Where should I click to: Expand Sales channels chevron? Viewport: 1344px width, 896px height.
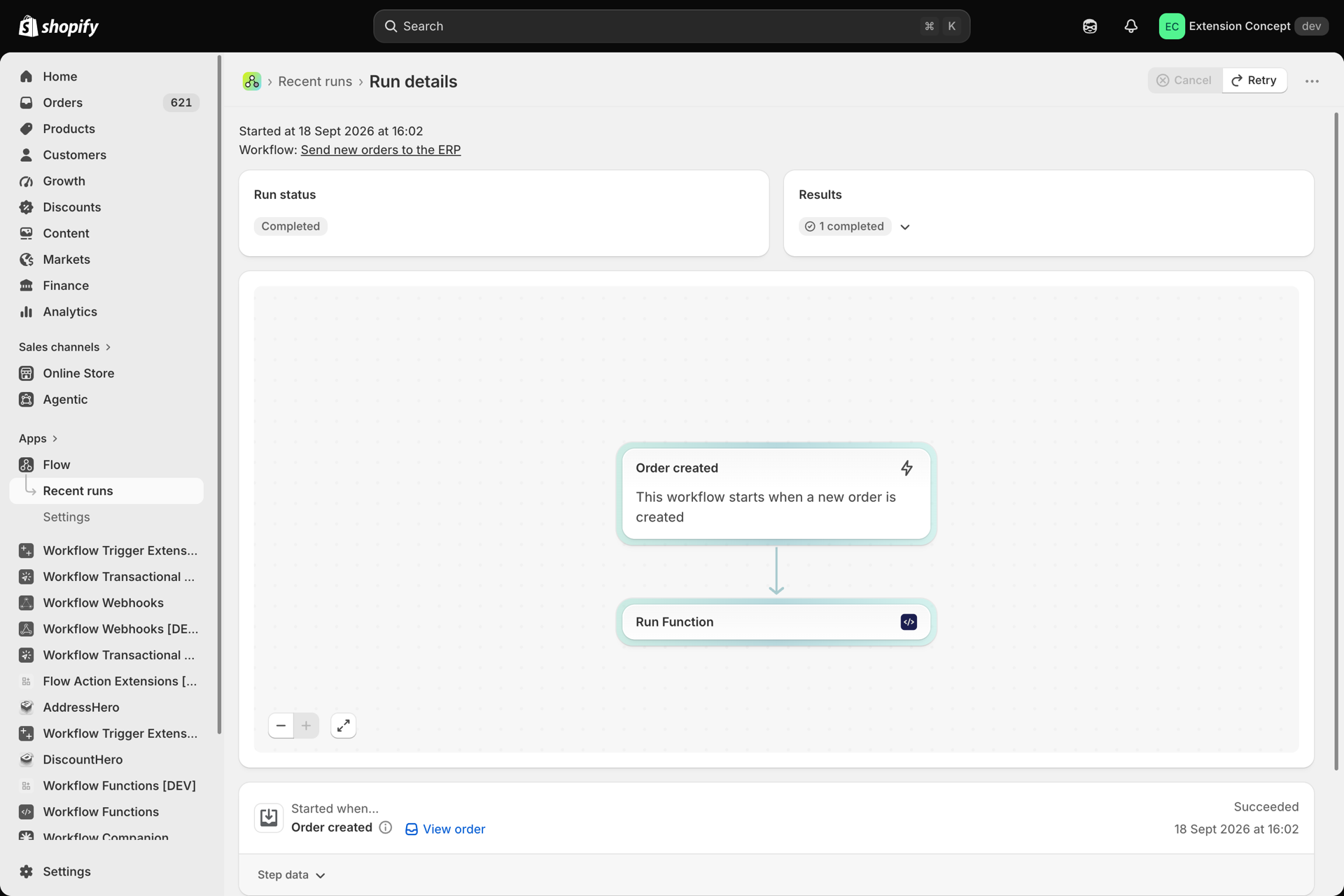pyautogui.click(x=108, y=347)
